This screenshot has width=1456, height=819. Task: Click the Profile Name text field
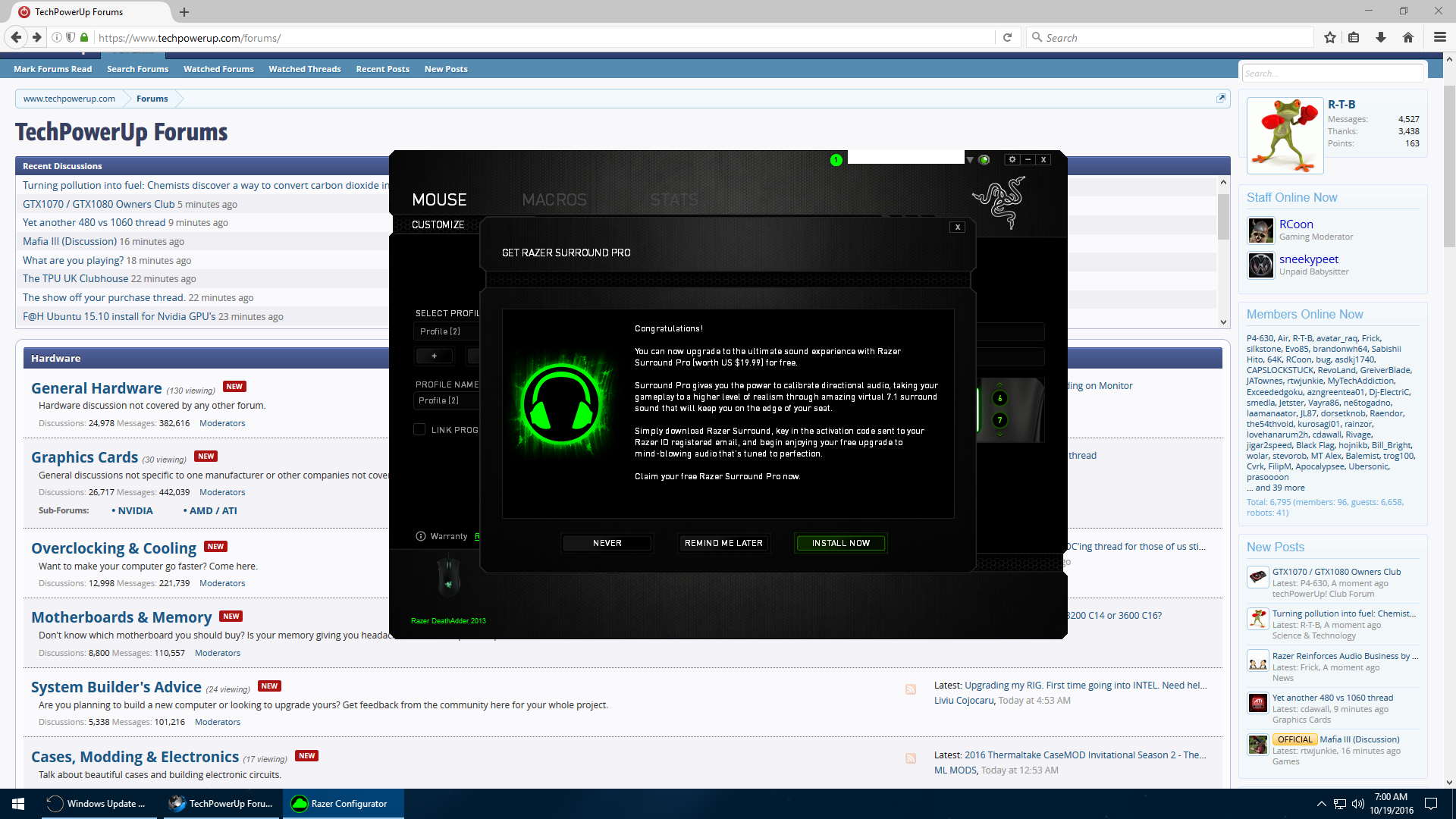pyautogui.click(x=447, y=400)
